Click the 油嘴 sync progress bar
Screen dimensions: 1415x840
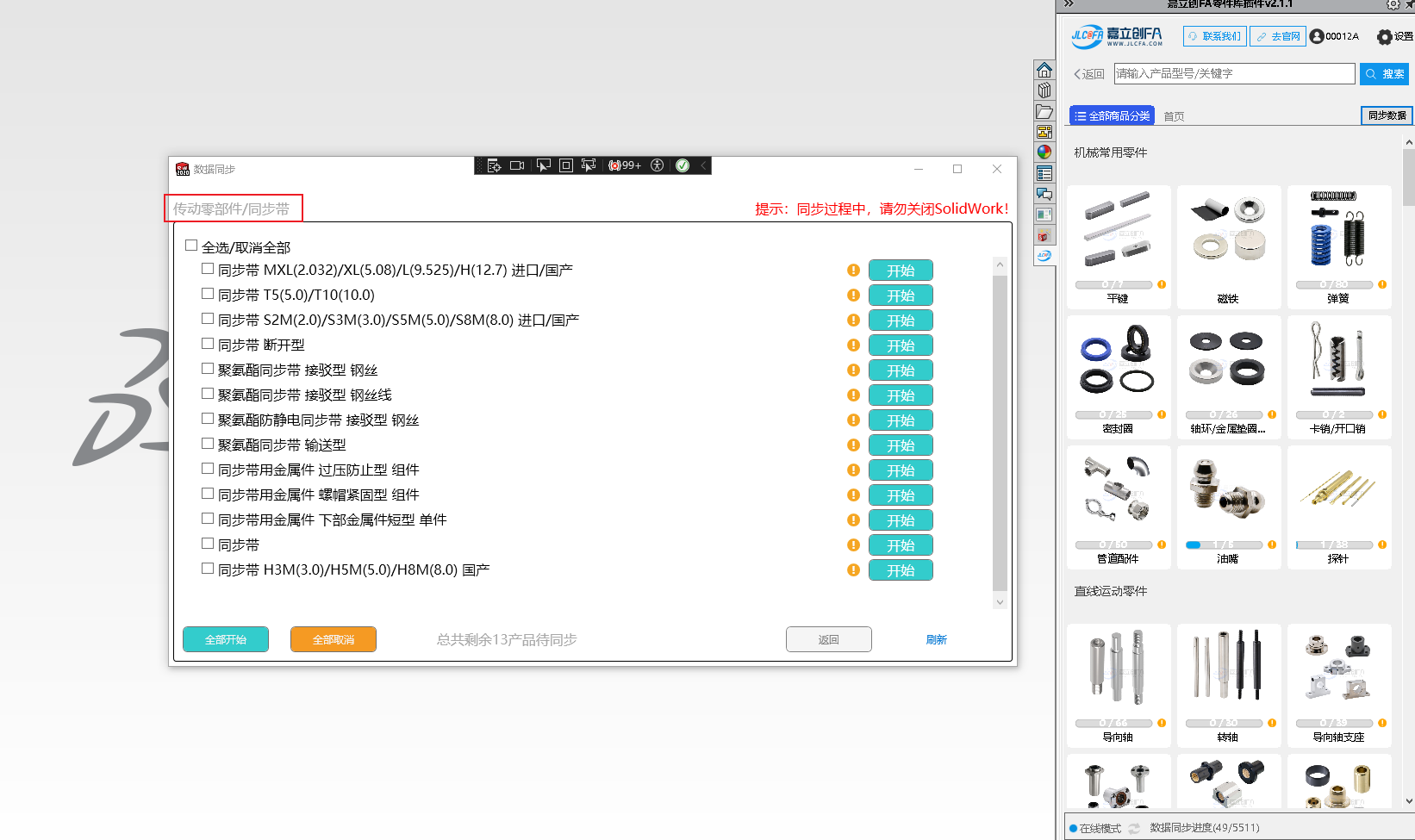coord(1224,544)
